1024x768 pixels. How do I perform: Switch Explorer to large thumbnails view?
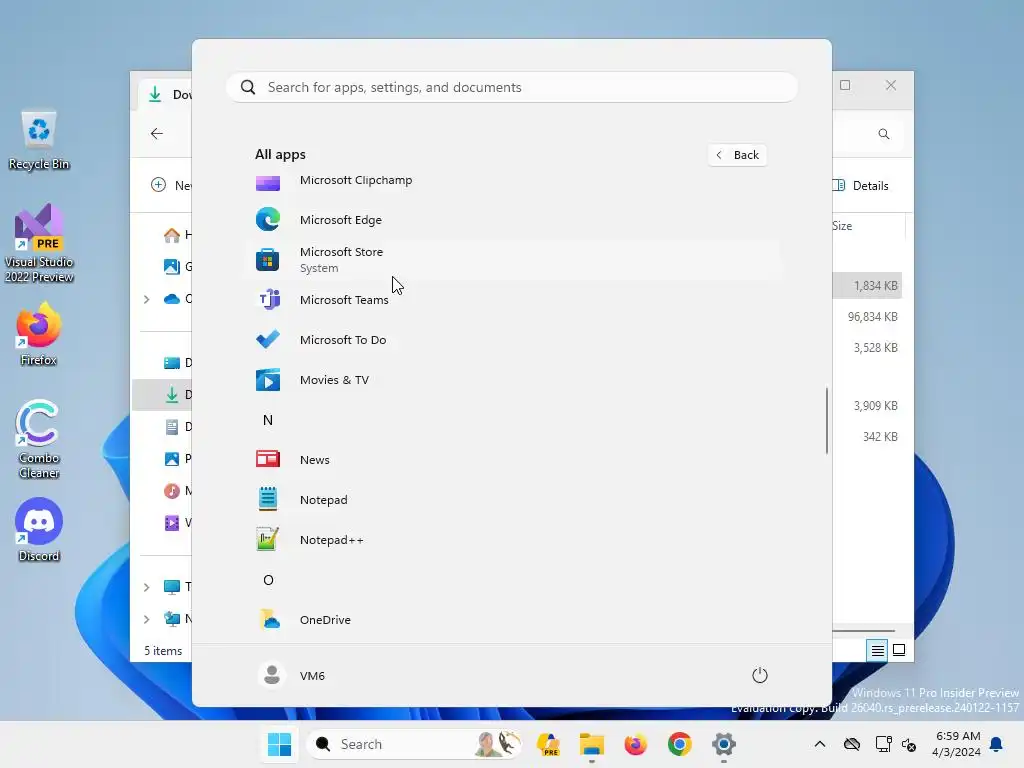click(899, 650)
